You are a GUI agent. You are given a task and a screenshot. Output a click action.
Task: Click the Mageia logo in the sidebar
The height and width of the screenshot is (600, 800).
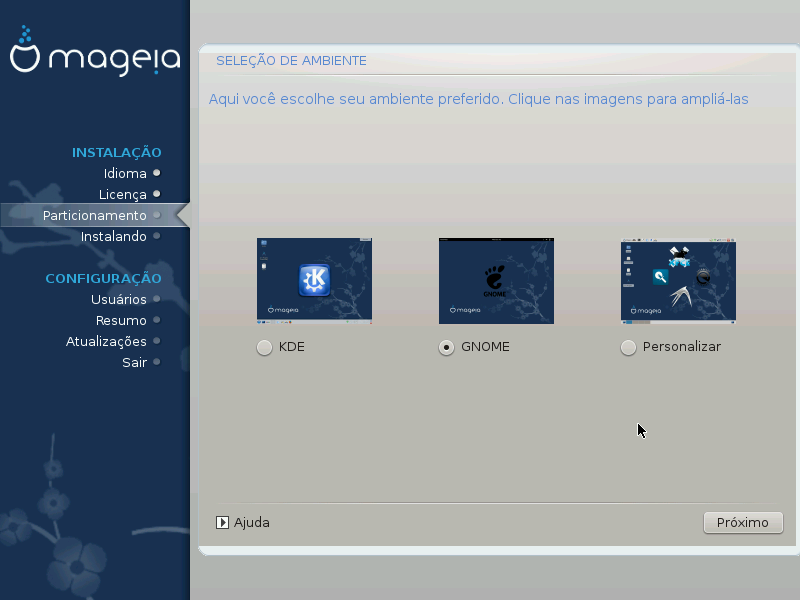click(95, 57)
